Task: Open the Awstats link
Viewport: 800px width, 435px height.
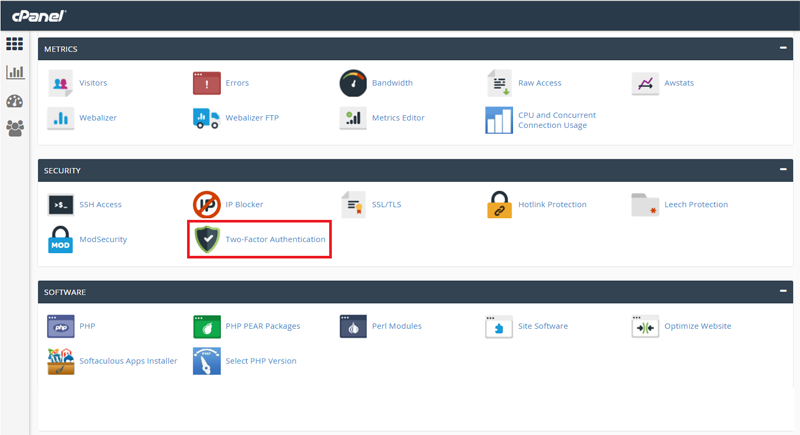Action: (x=679, y=83)
